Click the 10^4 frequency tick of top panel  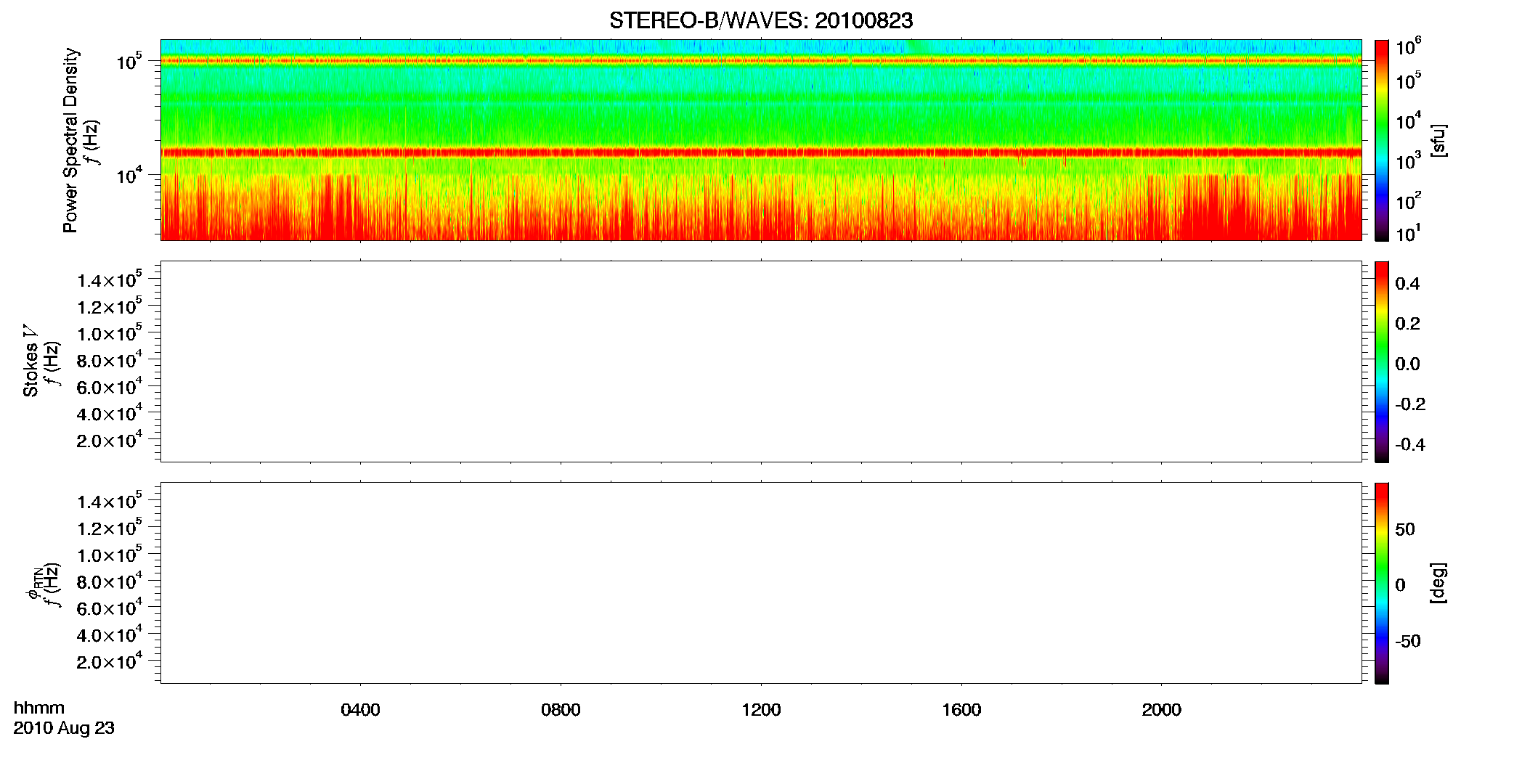coord(129,175)
